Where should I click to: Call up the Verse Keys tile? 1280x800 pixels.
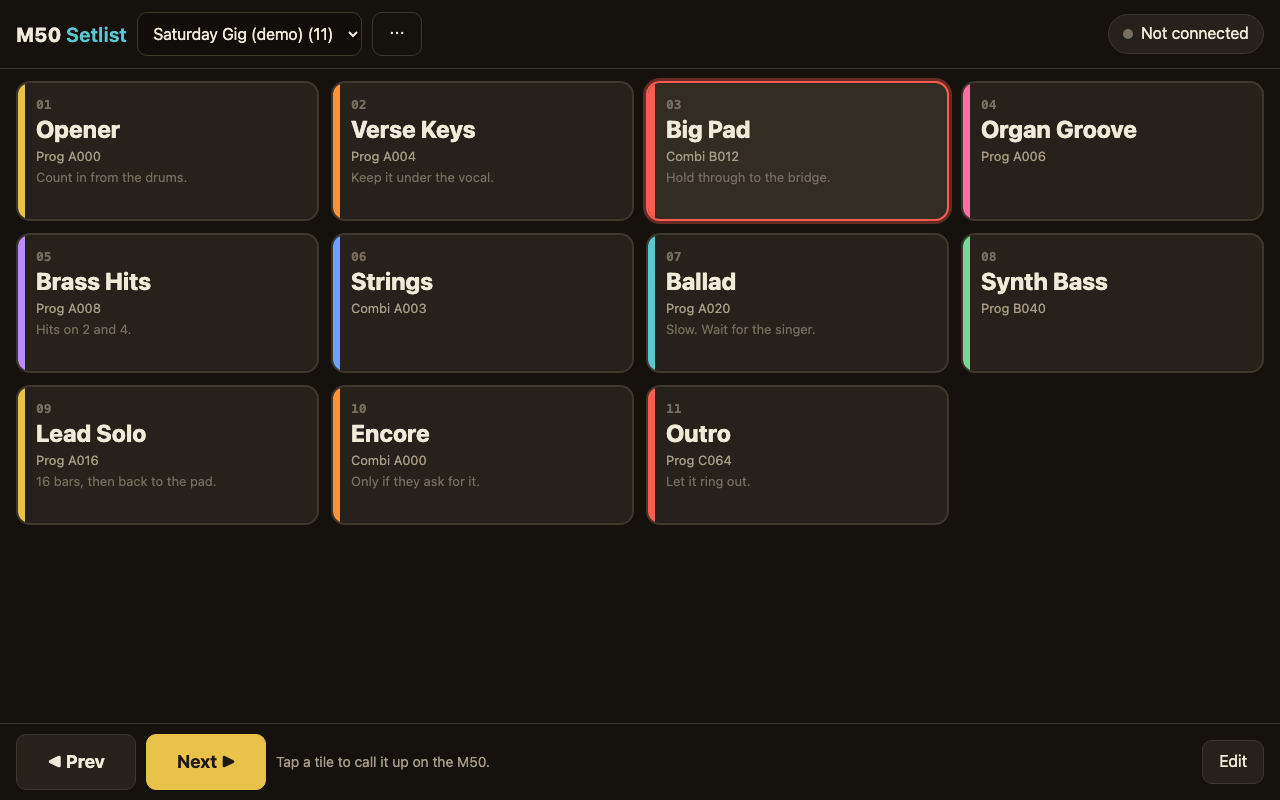(482, 151)
